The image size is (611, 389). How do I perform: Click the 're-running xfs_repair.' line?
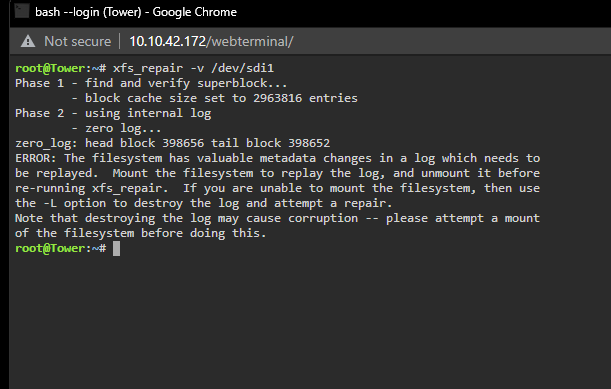pyautogui.click(x=277, y=188)
